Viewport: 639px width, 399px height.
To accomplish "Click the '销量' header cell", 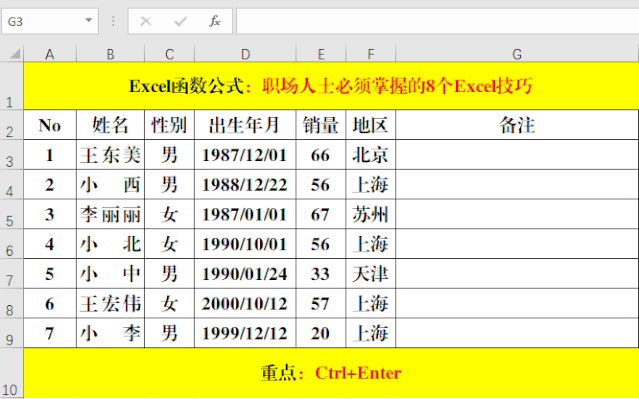I will [321, 125].
